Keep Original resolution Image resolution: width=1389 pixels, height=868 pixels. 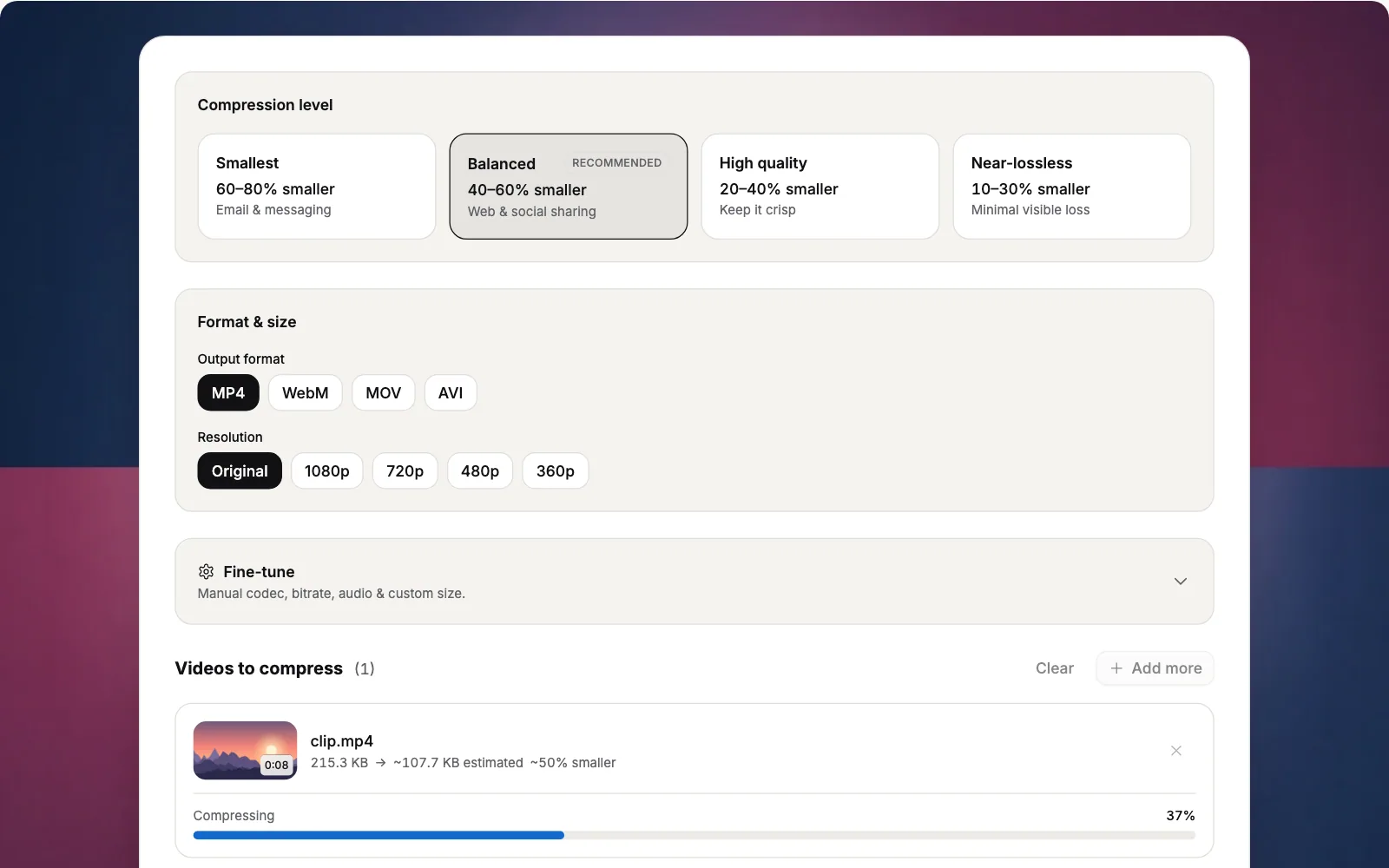point(240,470)
